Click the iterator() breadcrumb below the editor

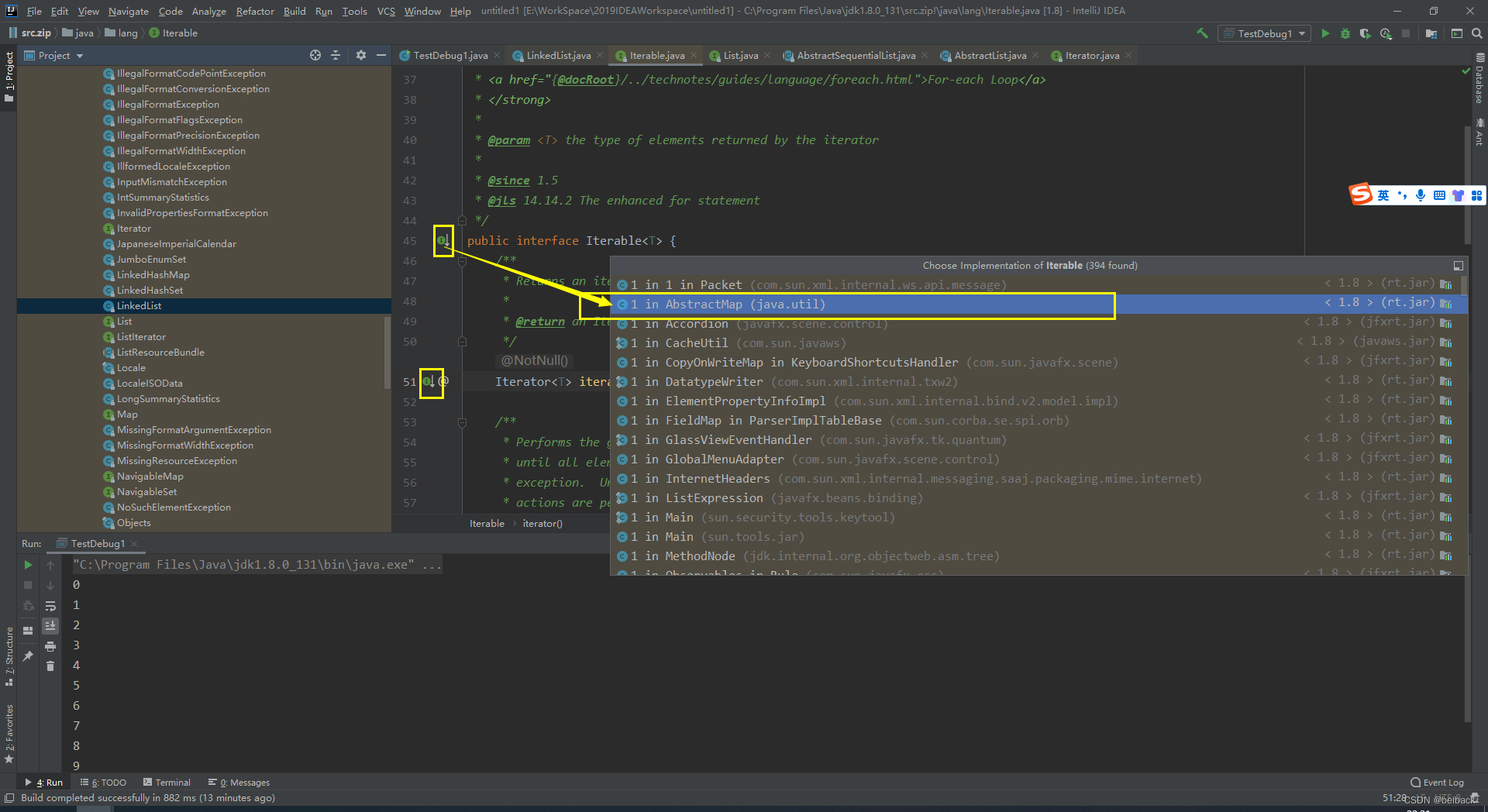pyautogui.click(x=542, y=524)
